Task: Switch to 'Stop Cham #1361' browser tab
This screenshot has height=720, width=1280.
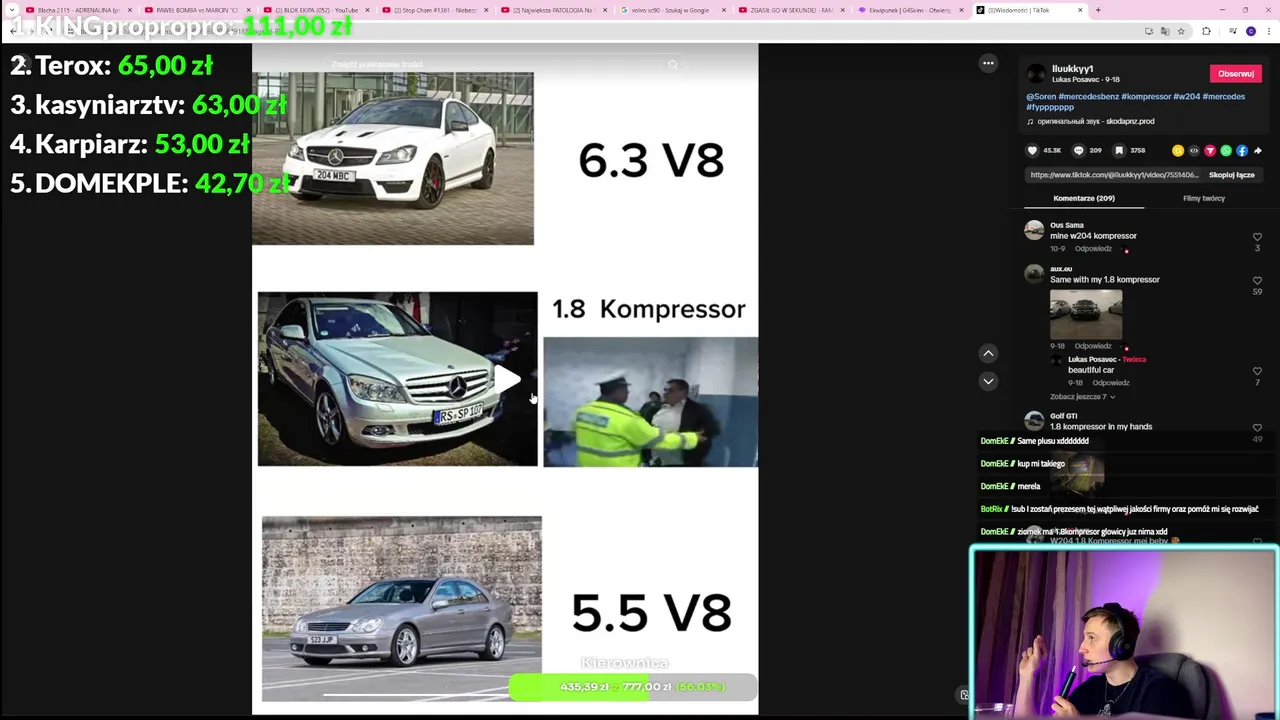Action: pos(434,10)
